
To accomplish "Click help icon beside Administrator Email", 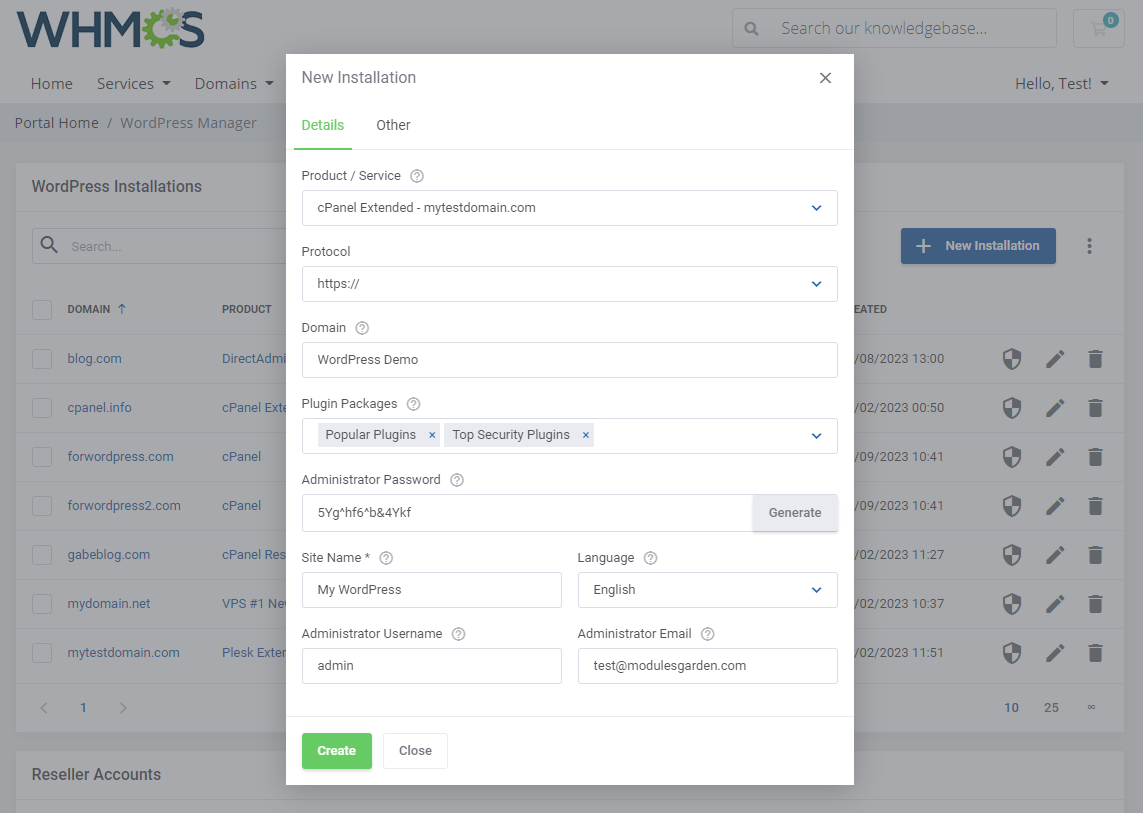I will 707,634.
